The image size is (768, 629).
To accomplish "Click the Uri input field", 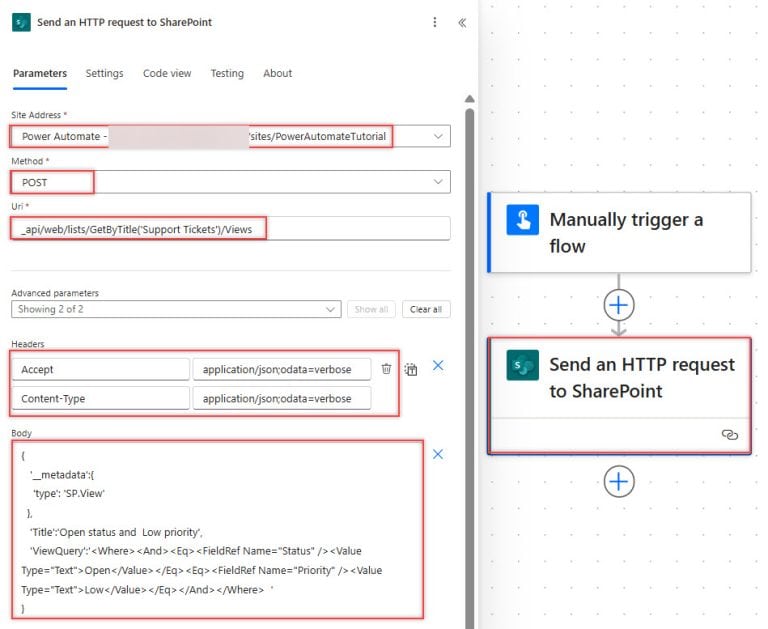I will [x=230, y=229].
